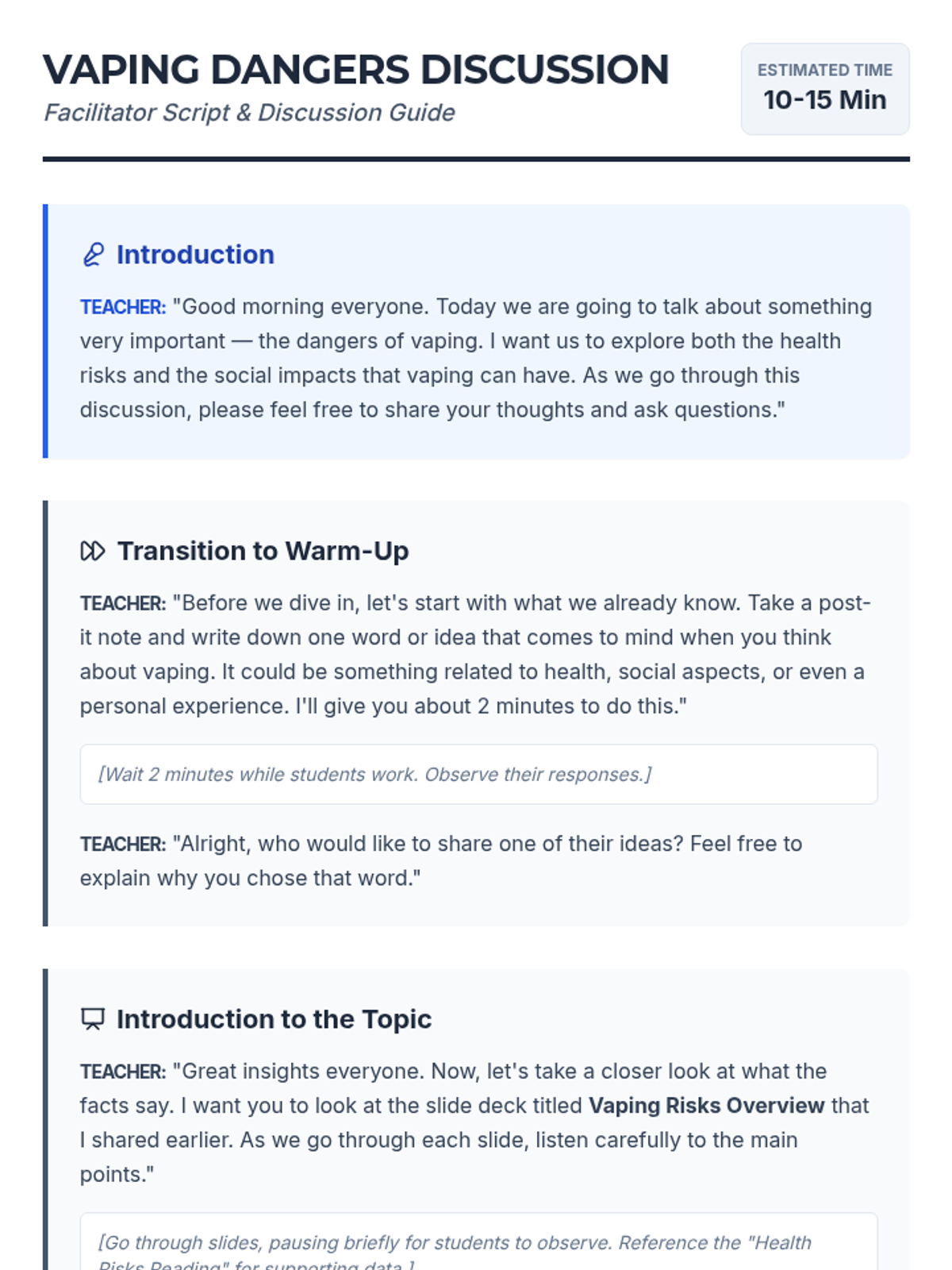This screenshot has width=952, height=1270.
Task: Click the presentation board icon beside Introduction to the Topic
Action: 93,1019
